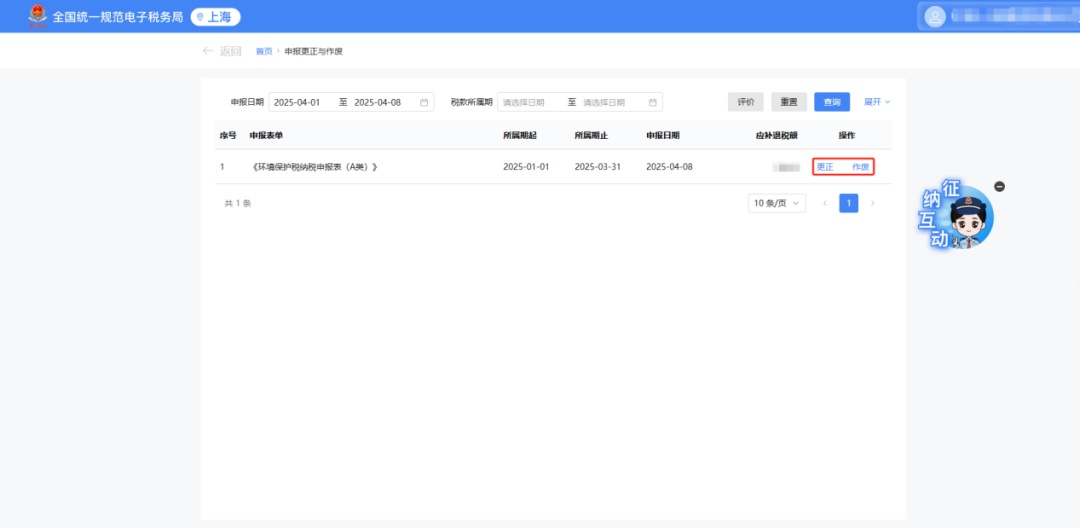Viewport: 1080px width, 528px height.
Task: Select the 《环境保护税纳税申报表（A类）》 row text
Action: pos(315,167)
